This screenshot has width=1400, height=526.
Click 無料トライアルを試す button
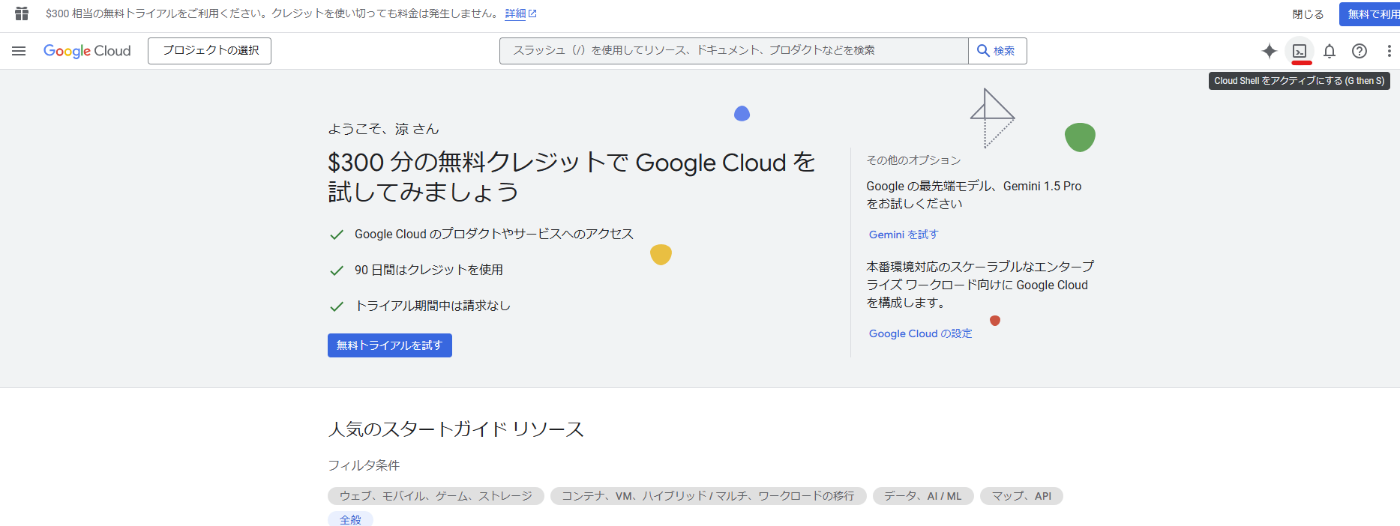[390, 345]
